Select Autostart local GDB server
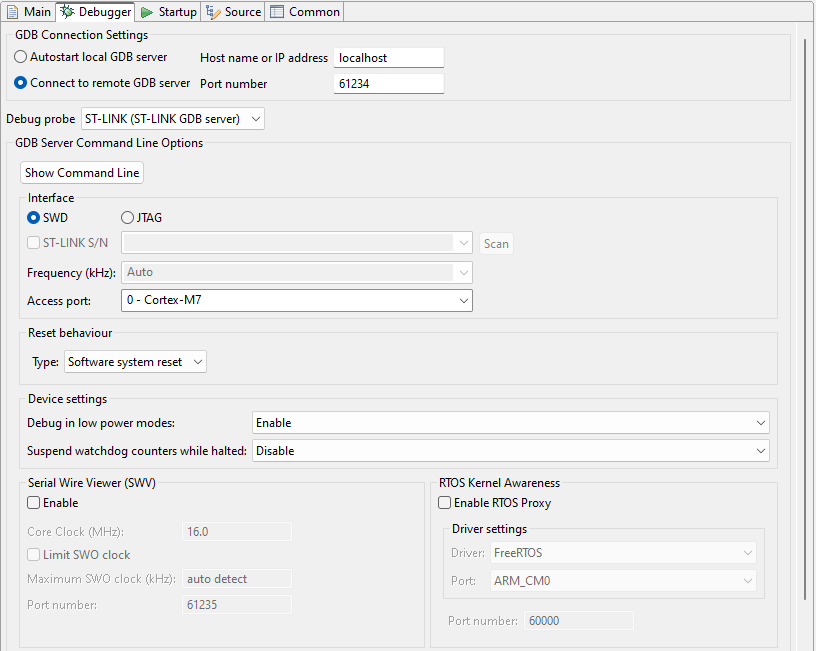 click(x=20, y=57)
